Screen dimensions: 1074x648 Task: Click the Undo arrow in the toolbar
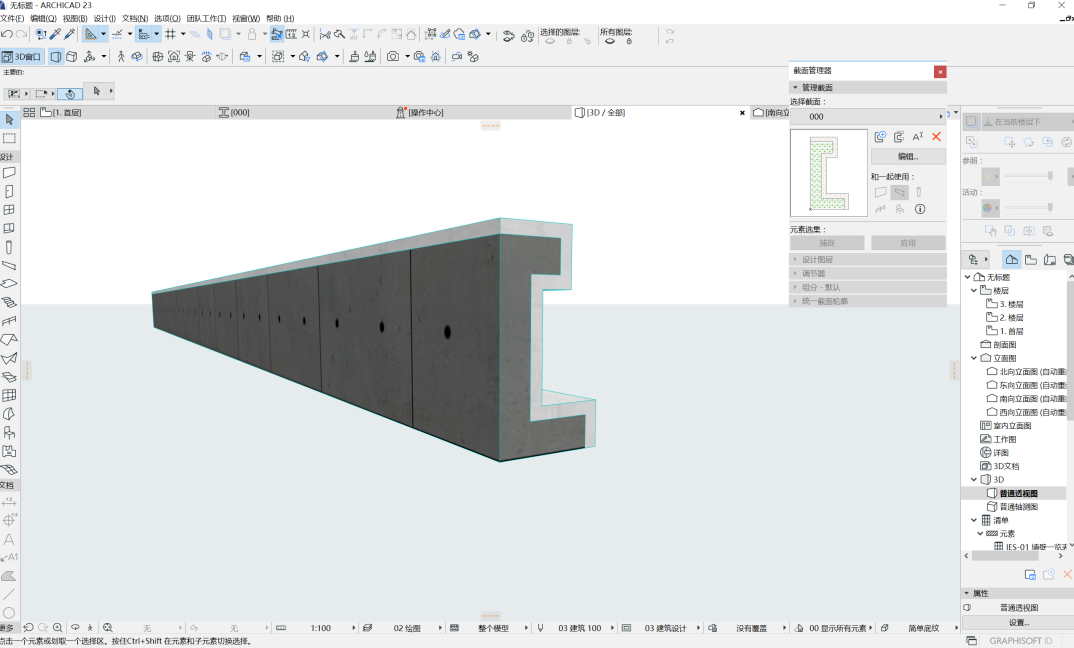coord(7,34)
